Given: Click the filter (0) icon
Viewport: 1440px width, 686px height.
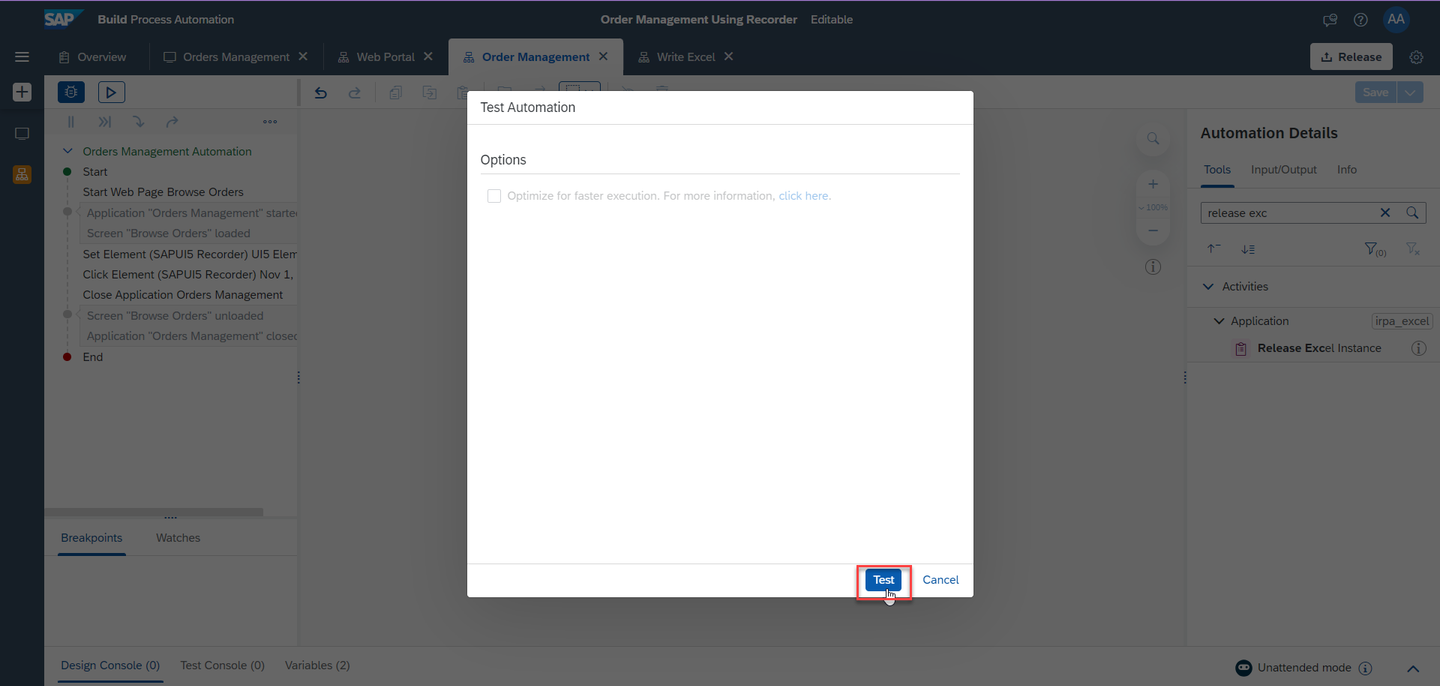Looking at the screenshot, I should point(1375,249).
